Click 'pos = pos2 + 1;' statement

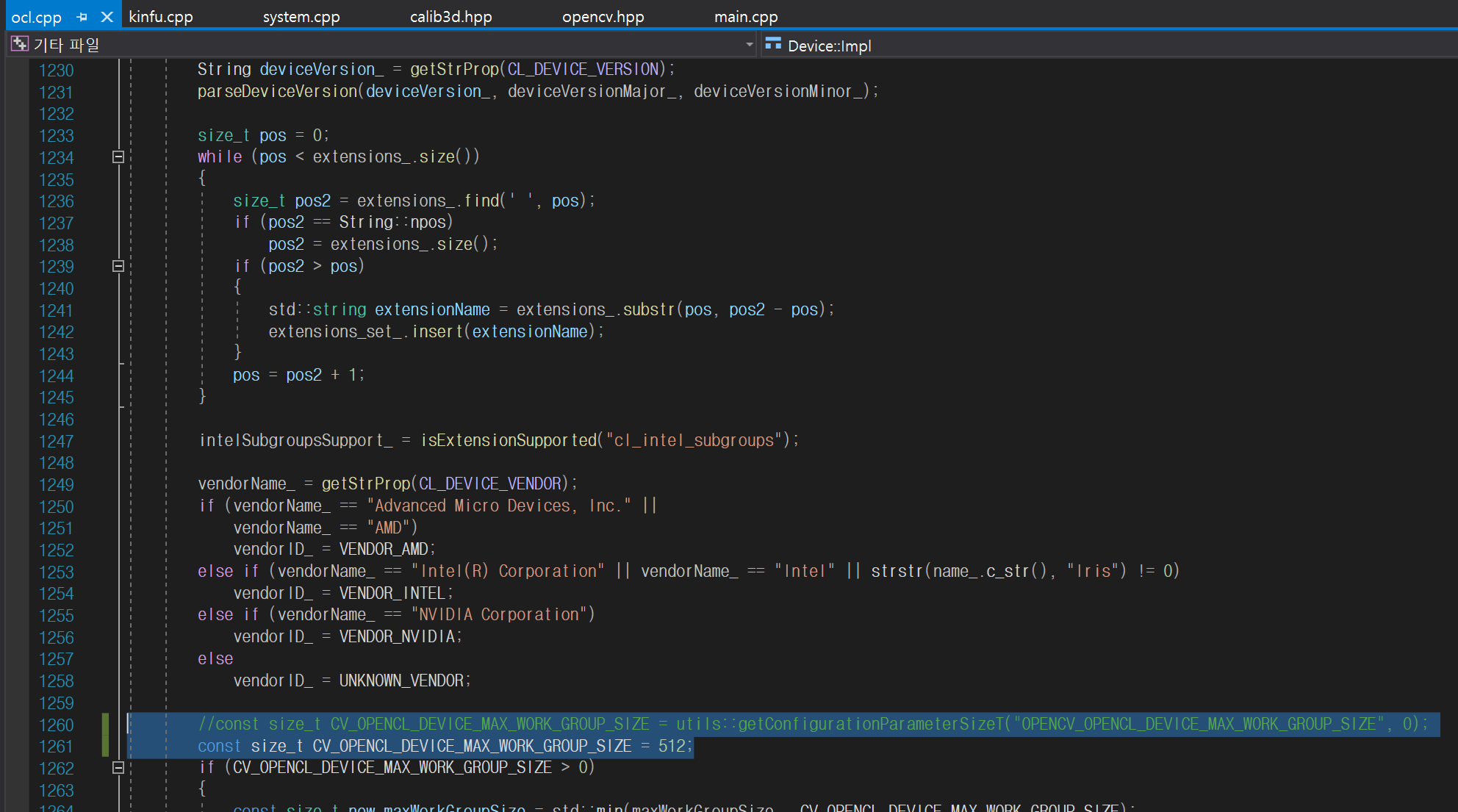tap(298, 375)
